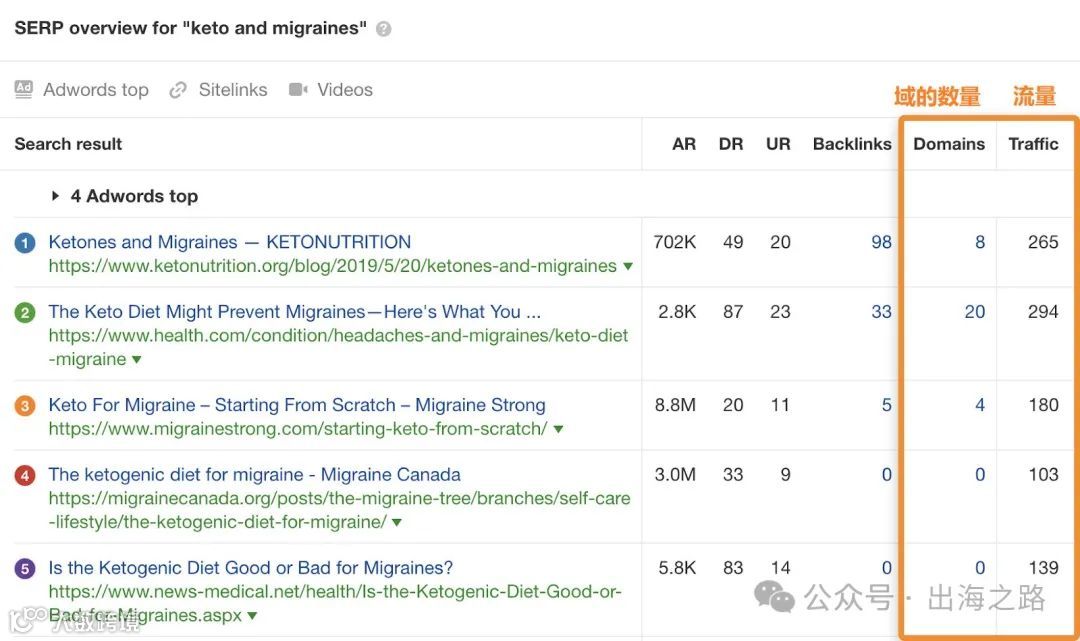Click the red rank 4 badge
This screenshot has height=641, width=1080.
(26, 476)
